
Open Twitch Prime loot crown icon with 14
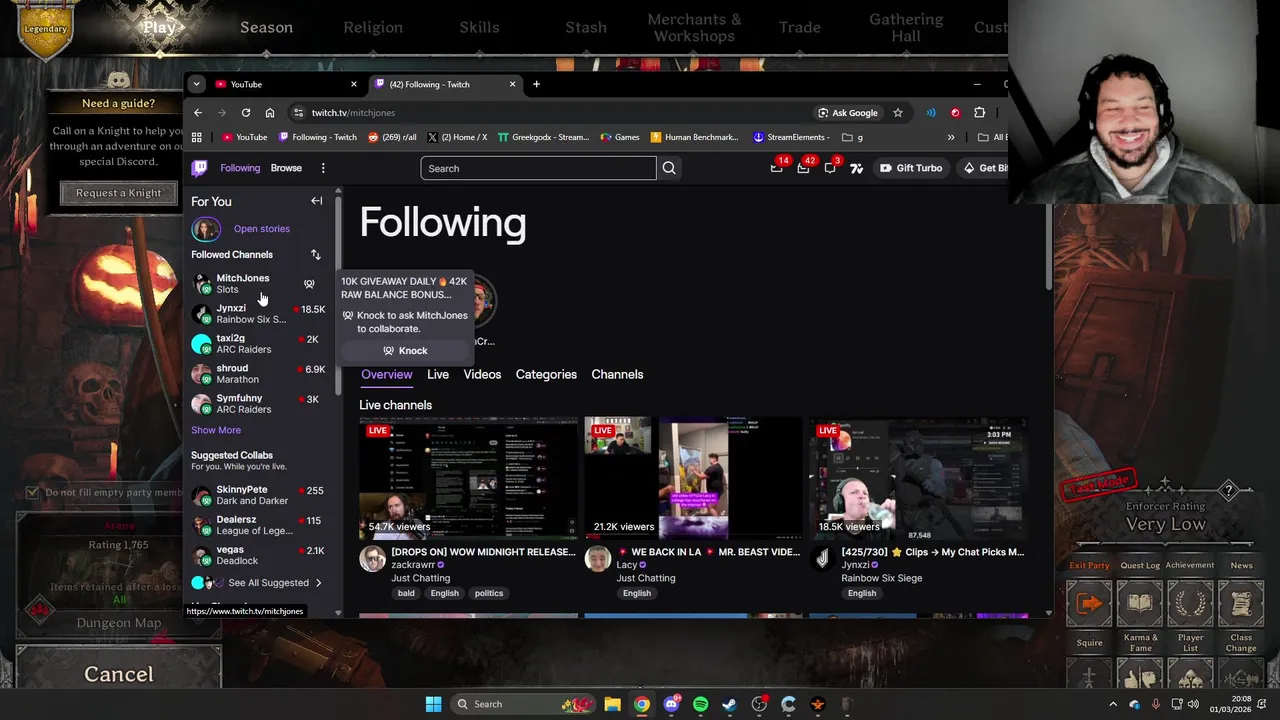pos(777,168)
